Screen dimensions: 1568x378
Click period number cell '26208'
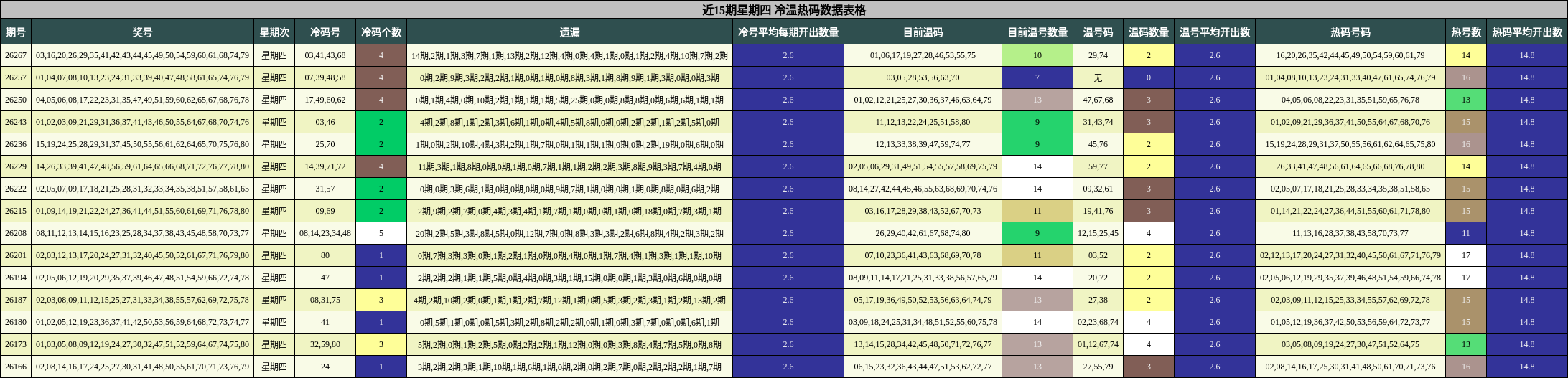(16, 233)
